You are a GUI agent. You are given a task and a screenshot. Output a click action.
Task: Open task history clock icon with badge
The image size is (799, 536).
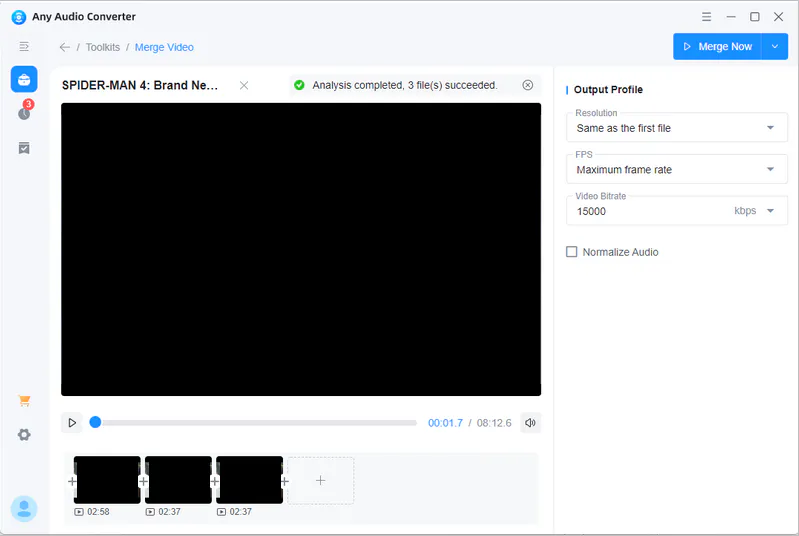pyautogui.click(x=24, y=111)
